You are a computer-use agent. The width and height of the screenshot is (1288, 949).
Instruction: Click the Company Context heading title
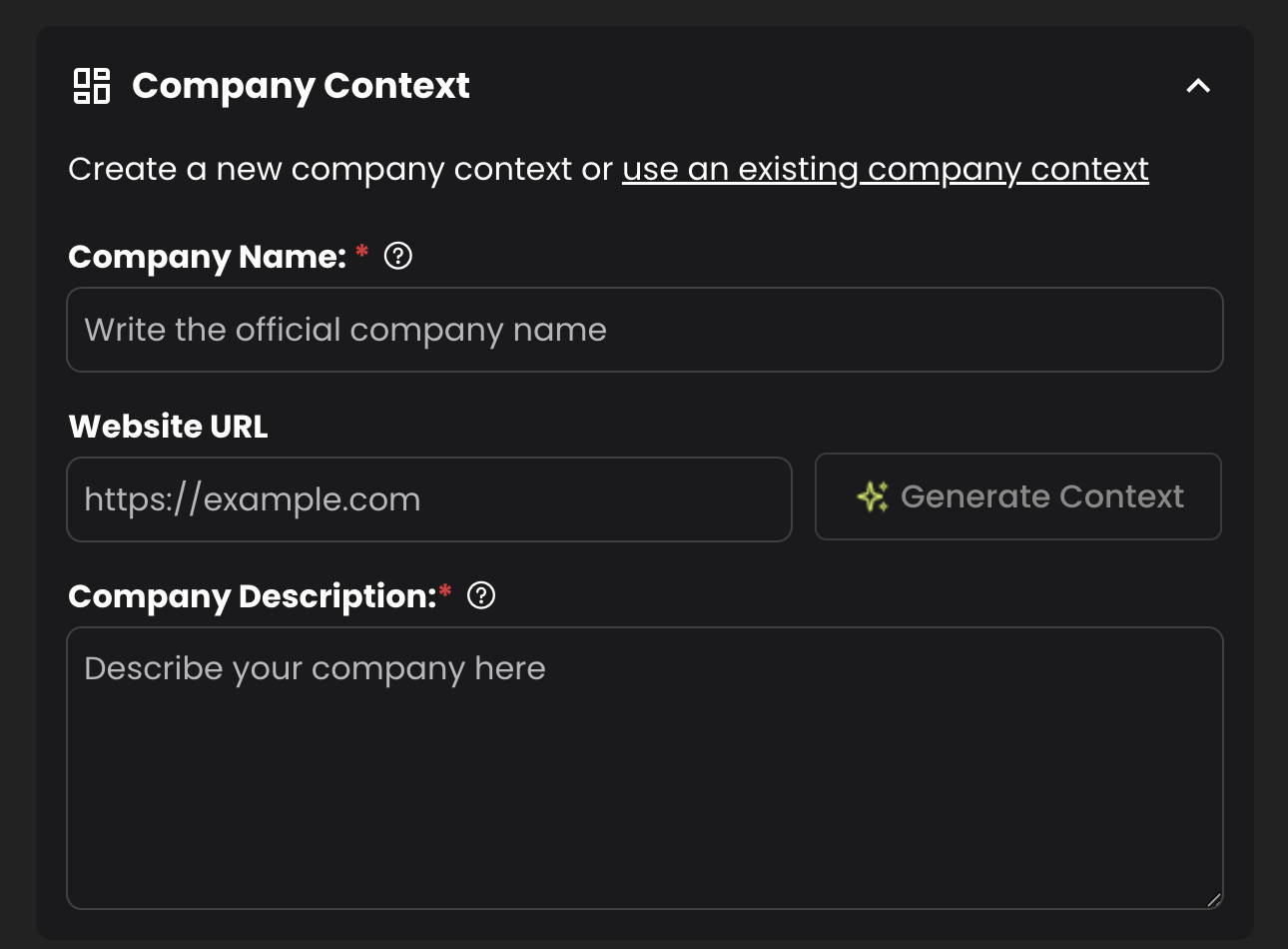tap(301, 86)
